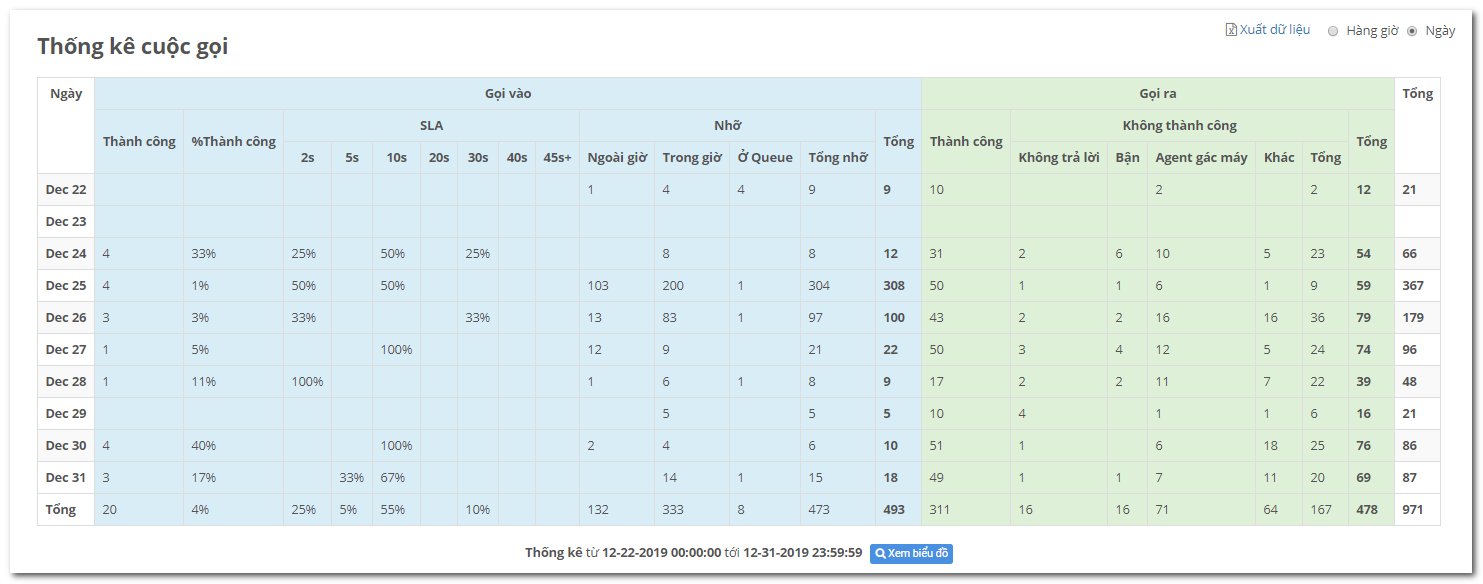
Task: Click the 67% SLA value in Dec 31 row
Action: [x=393, y=478]
